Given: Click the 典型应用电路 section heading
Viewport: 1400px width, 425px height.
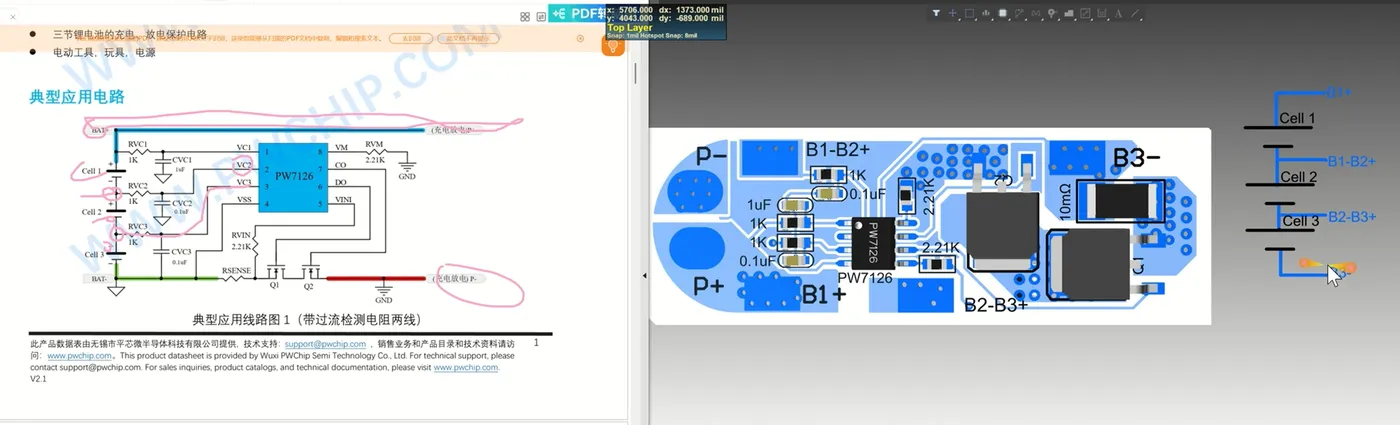Looking at the screenshot, I should coord(77,97).
